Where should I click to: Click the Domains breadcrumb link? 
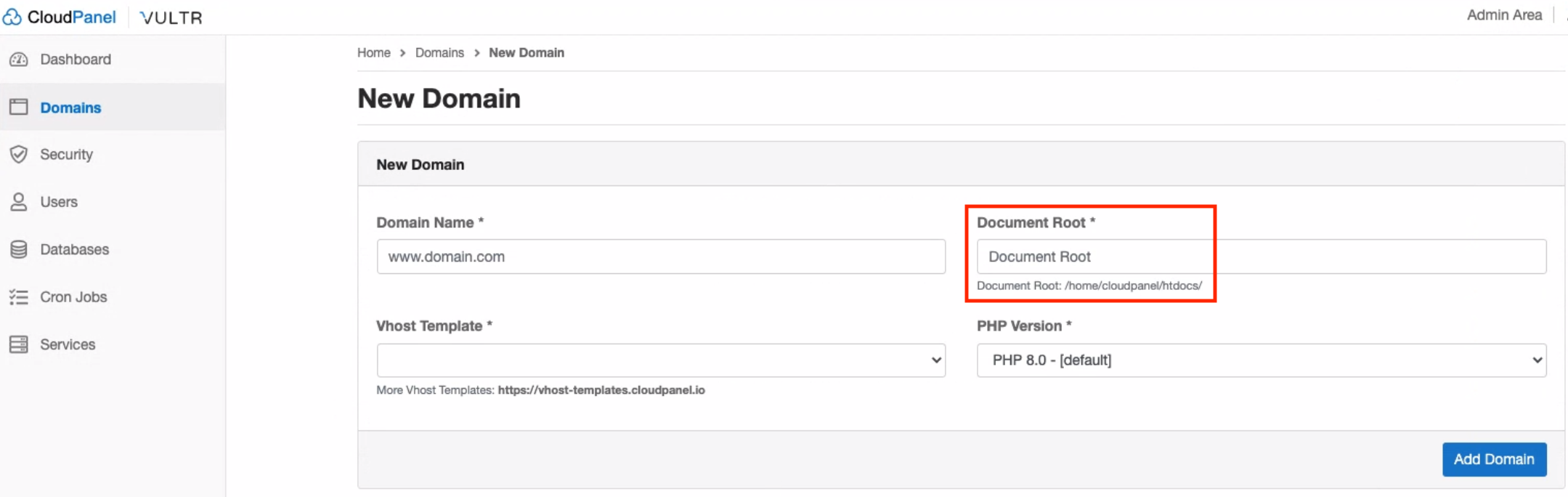pos(439,53)
